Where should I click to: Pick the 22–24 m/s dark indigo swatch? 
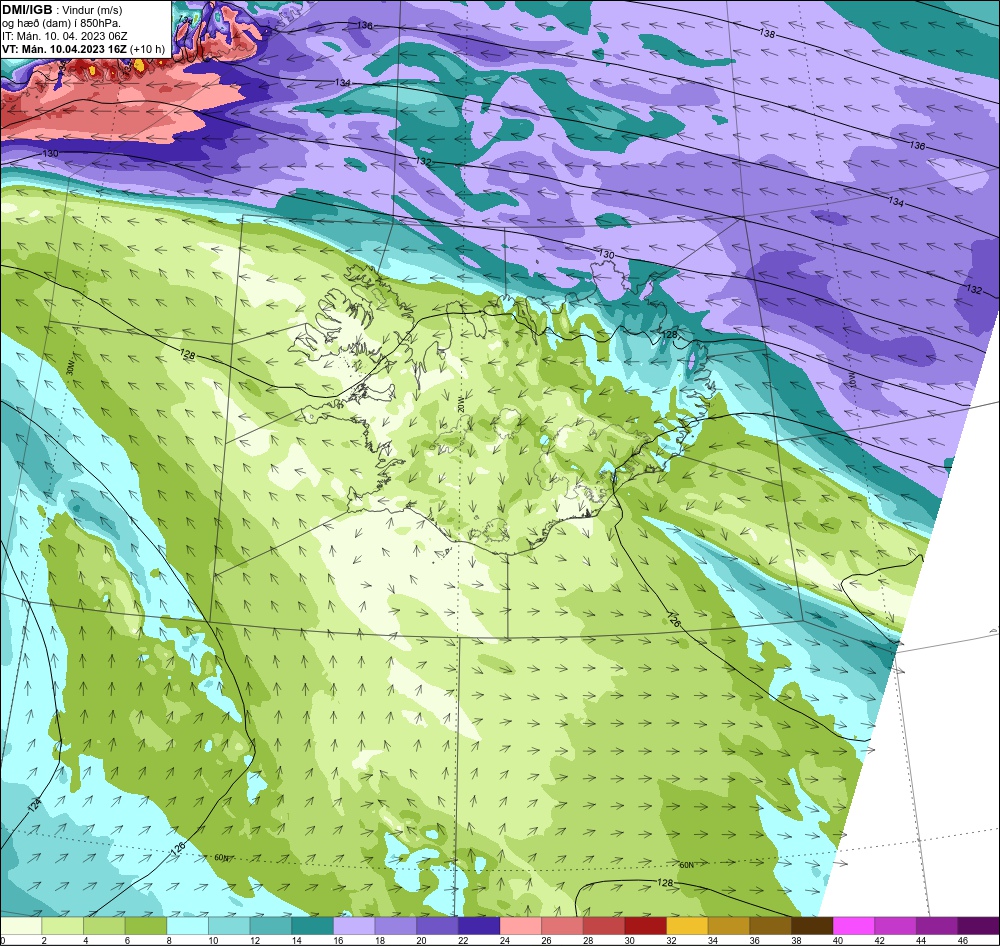click(x=479, y=926)
